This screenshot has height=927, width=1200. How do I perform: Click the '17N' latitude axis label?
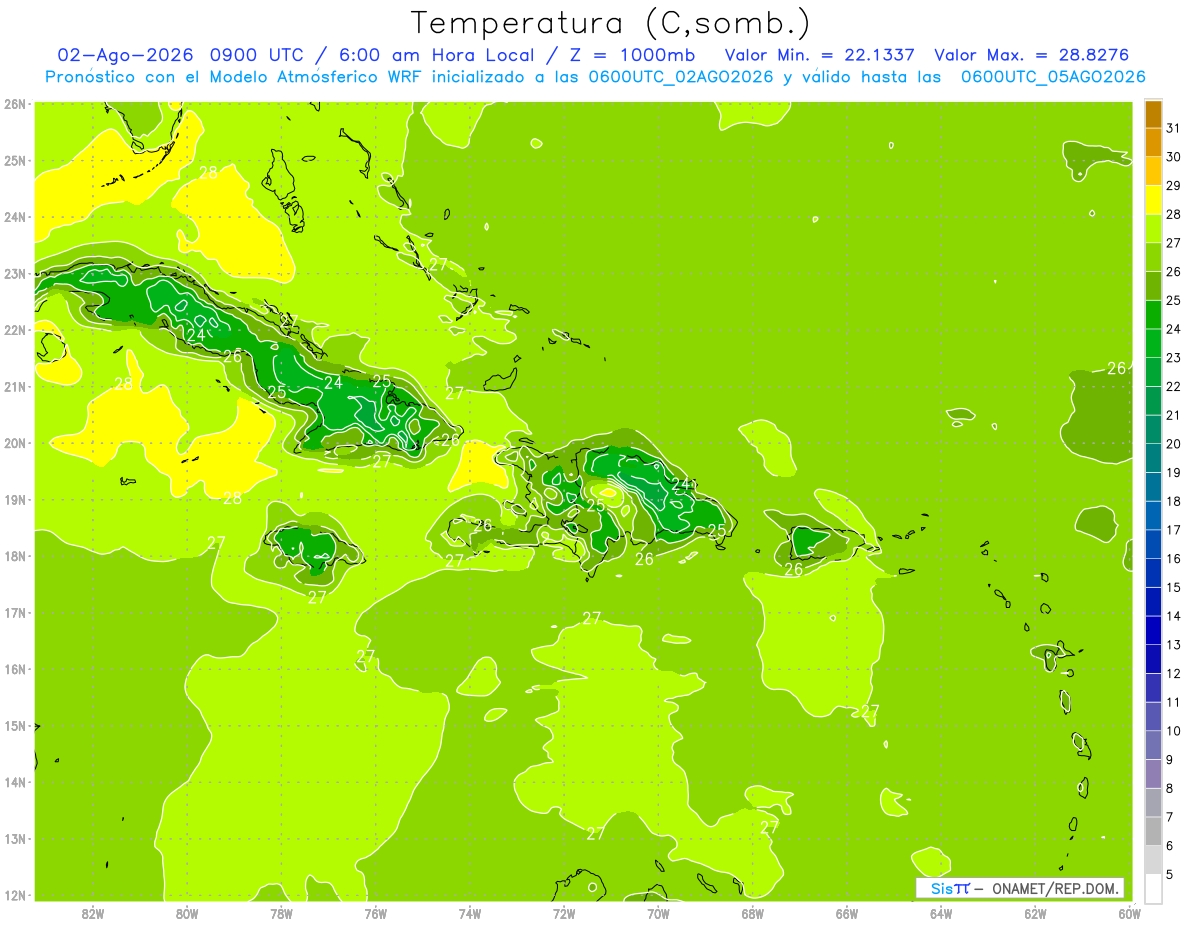tap(15, 612)
